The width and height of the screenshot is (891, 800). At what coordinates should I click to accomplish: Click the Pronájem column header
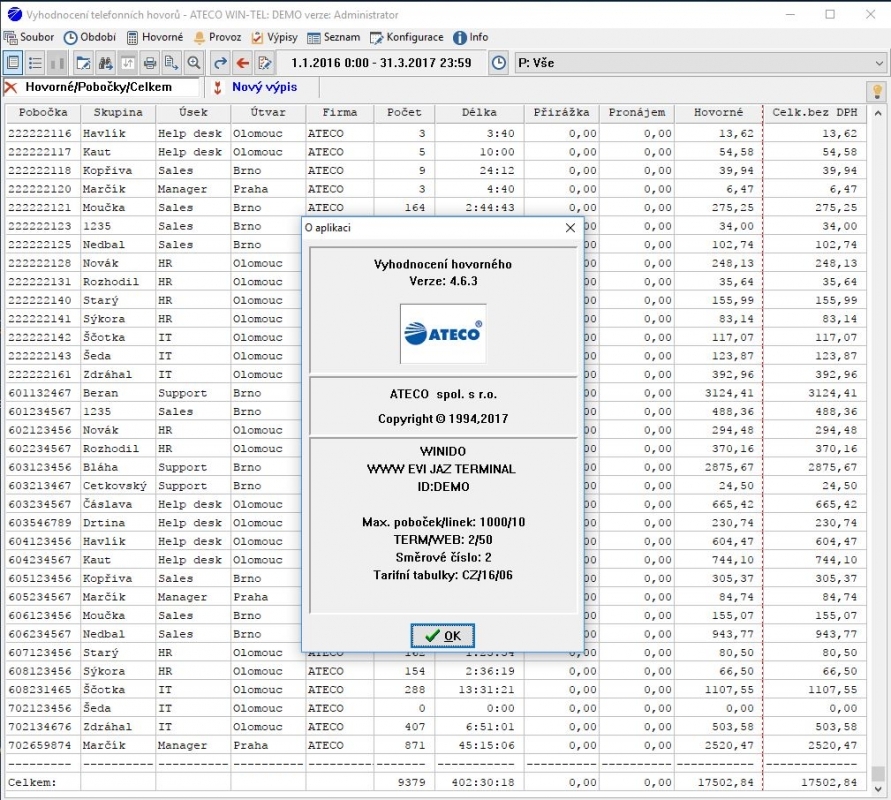pos(637,112)
